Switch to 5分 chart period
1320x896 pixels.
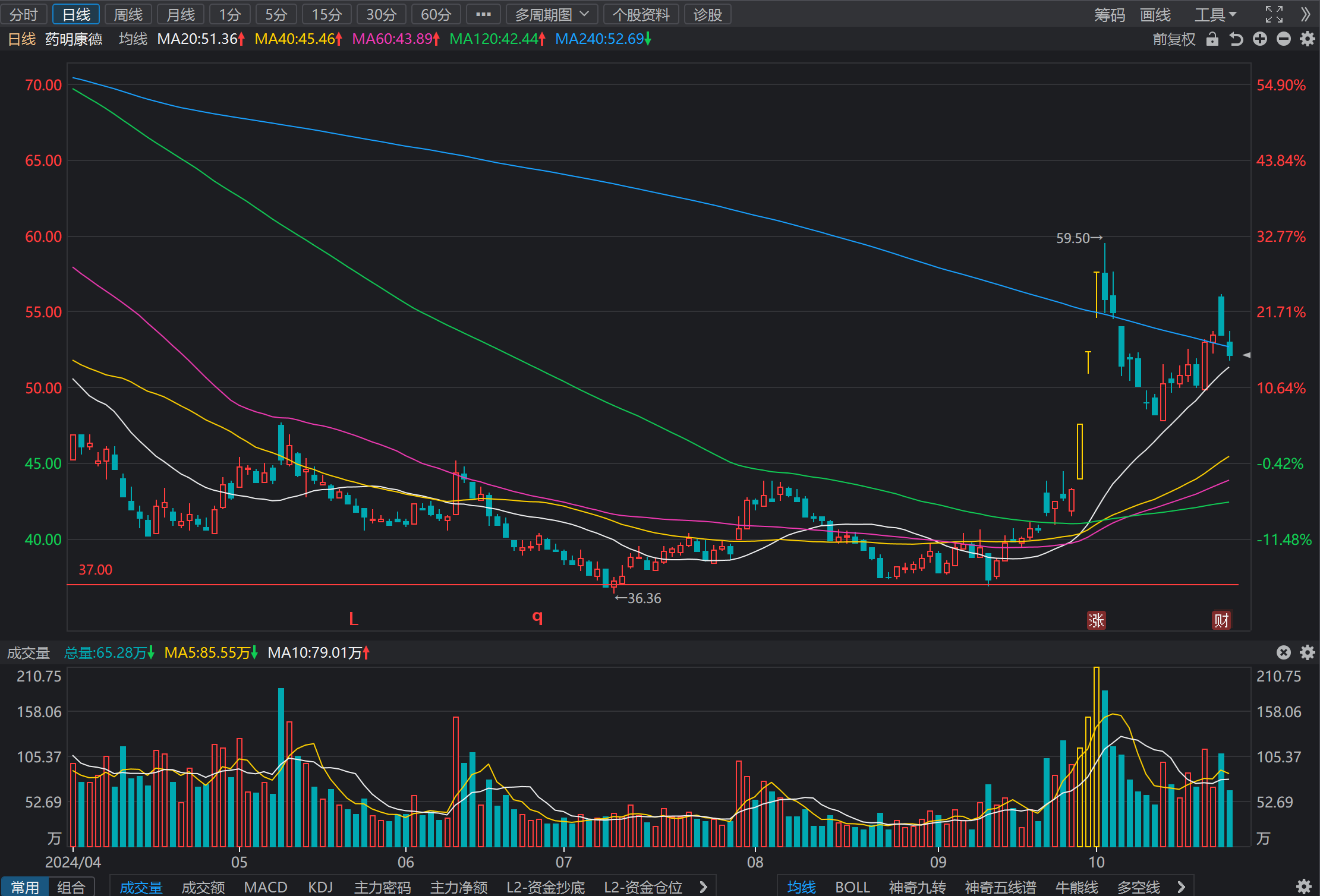click(276, 14)
